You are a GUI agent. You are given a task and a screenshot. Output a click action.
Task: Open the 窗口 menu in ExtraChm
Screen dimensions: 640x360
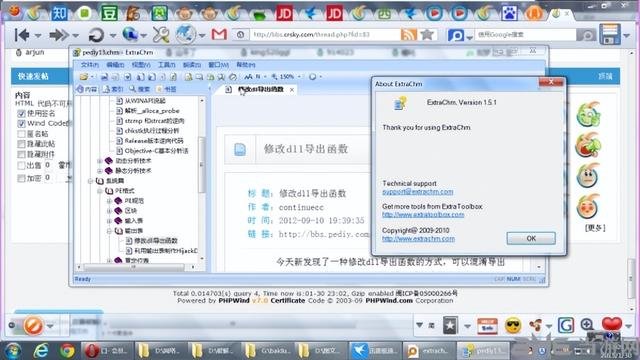(218, 65)
